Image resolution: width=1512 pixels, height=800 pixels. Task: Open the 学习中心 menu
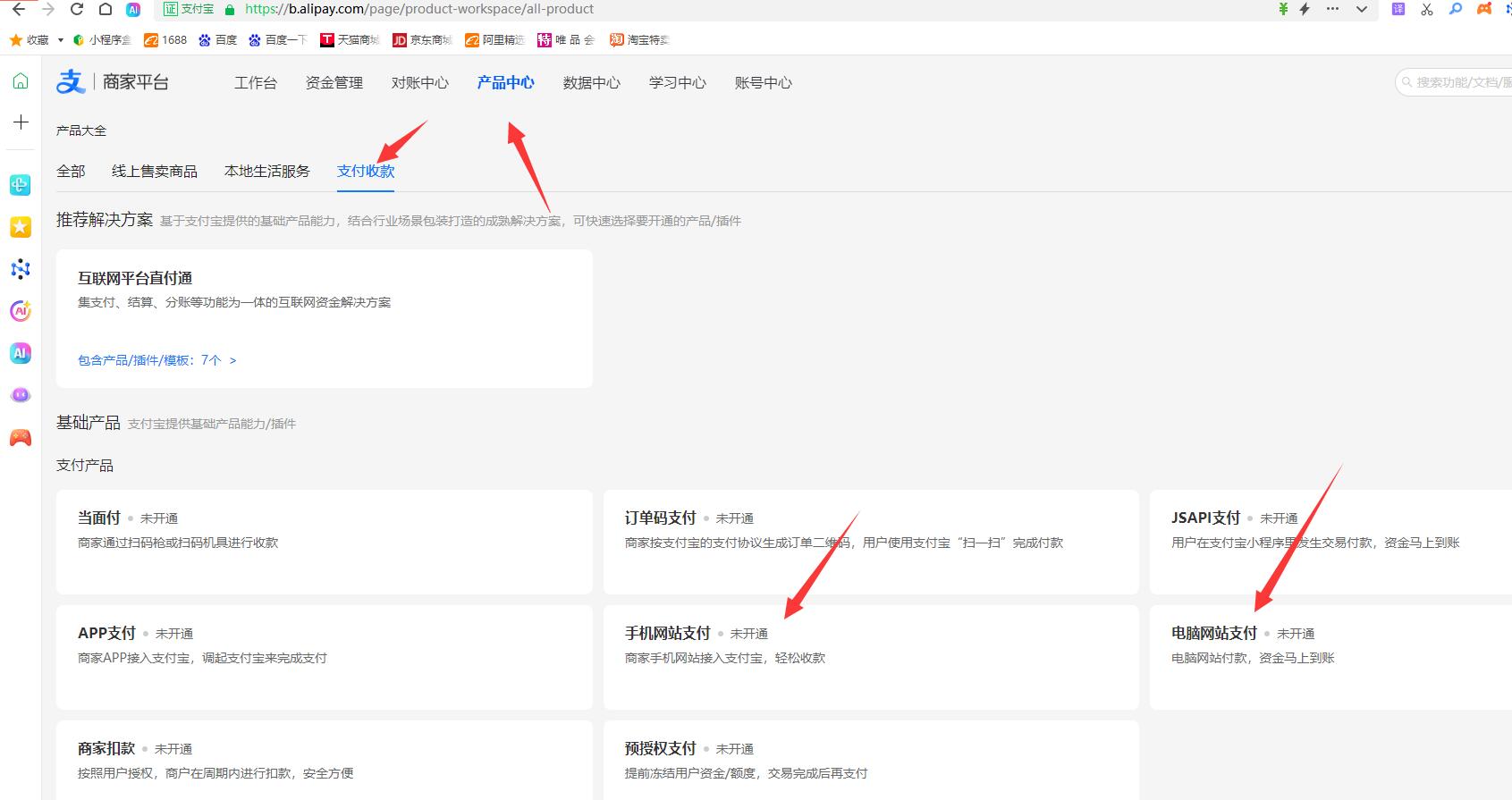pos(678,82)
